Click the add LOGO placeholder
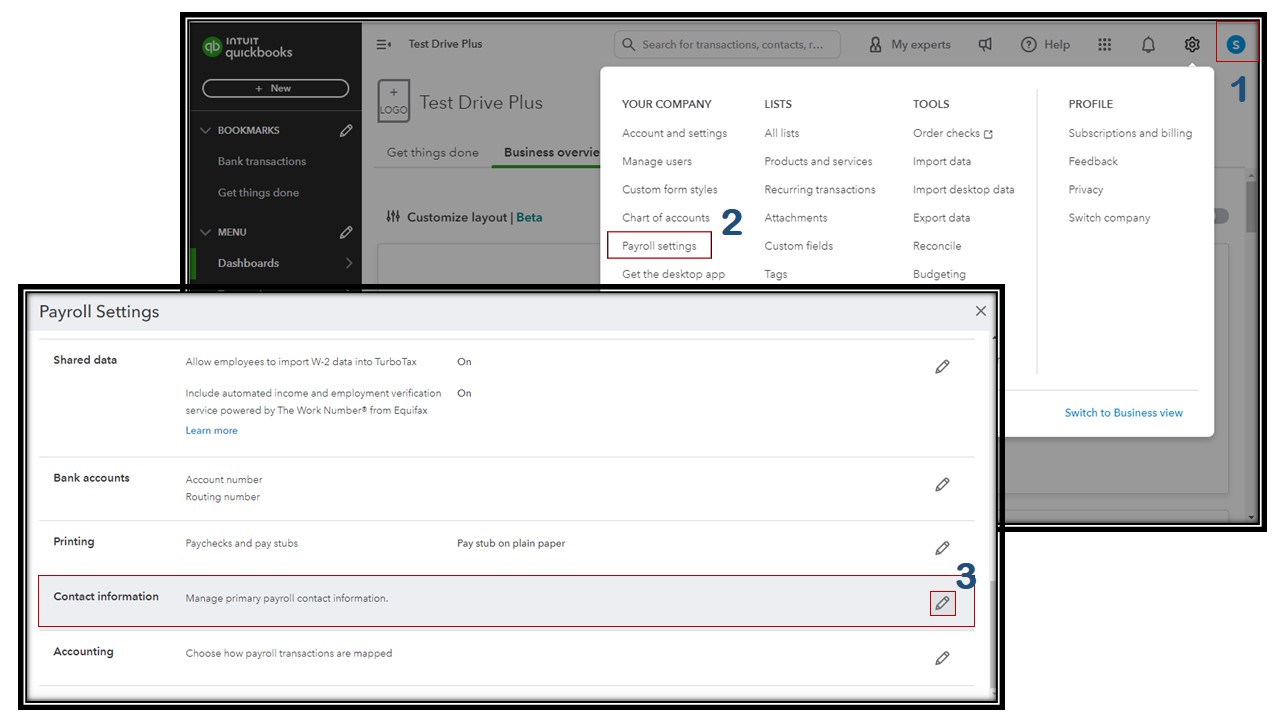Image resolution: width=1280 pixels, height=720 pixels. [x=394, y=102]
